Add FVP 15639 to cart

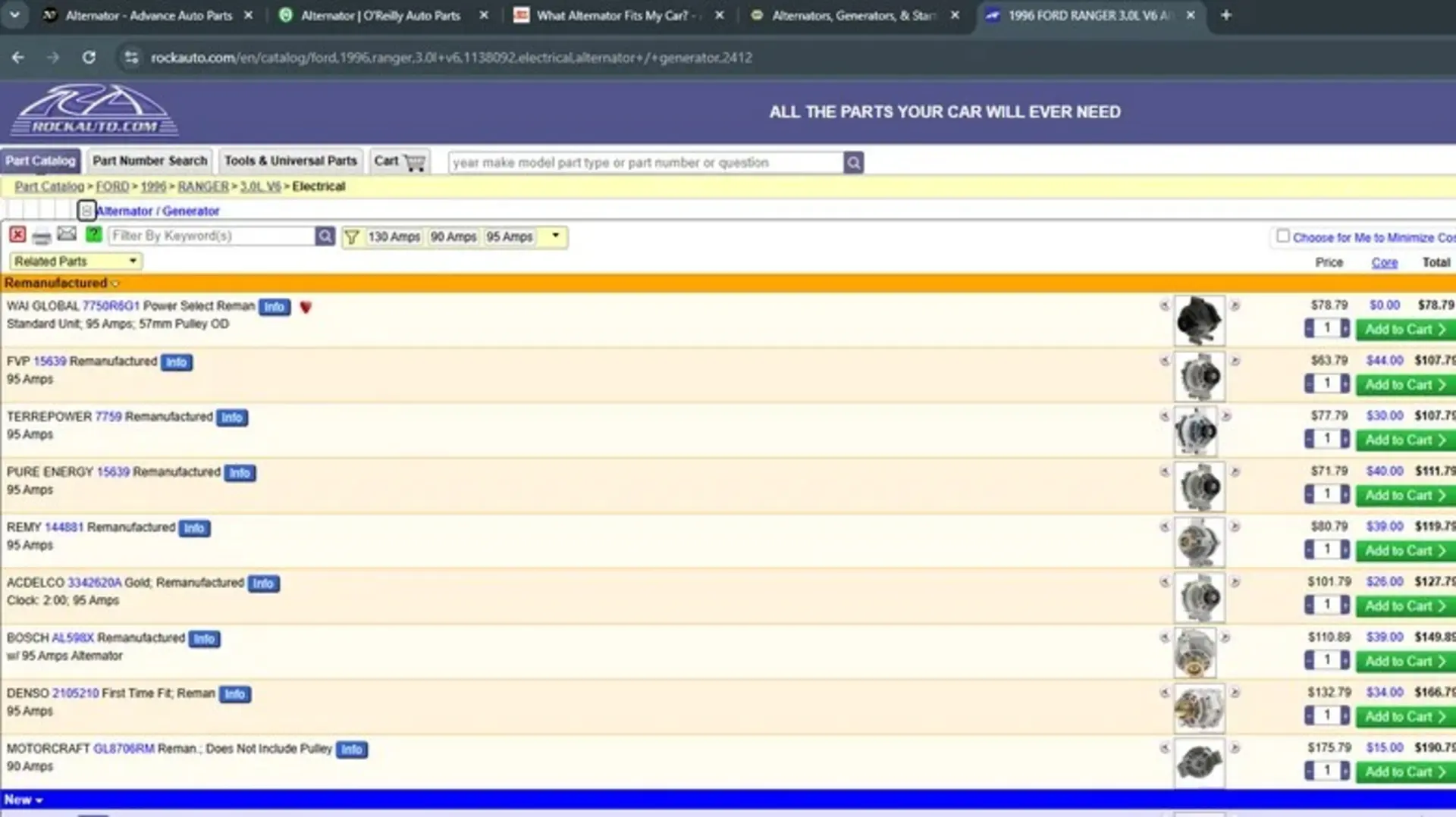coord(1405,384)
